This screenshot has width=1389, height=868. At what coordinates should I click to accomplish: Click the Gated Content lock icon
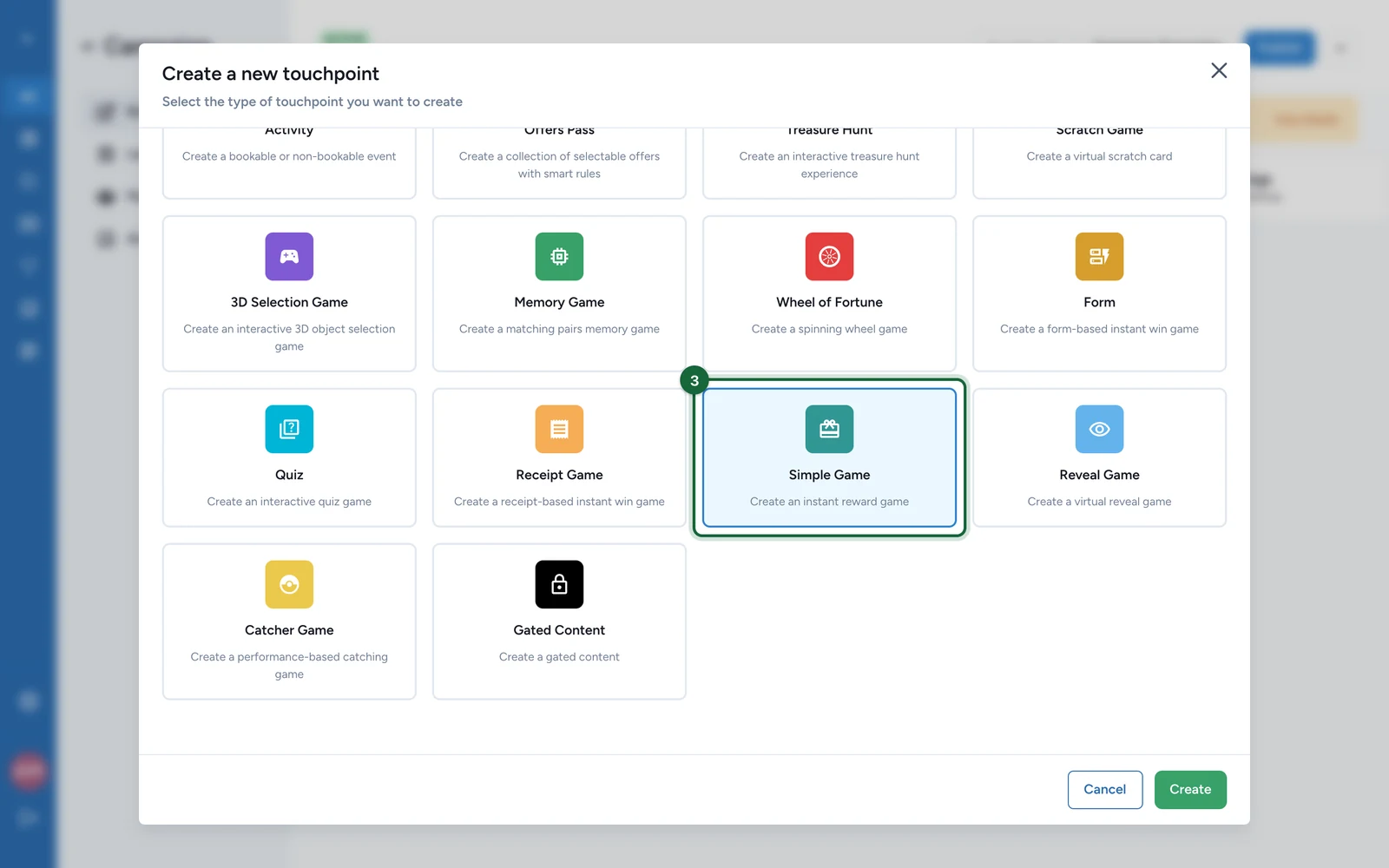(x=559, y=584)
